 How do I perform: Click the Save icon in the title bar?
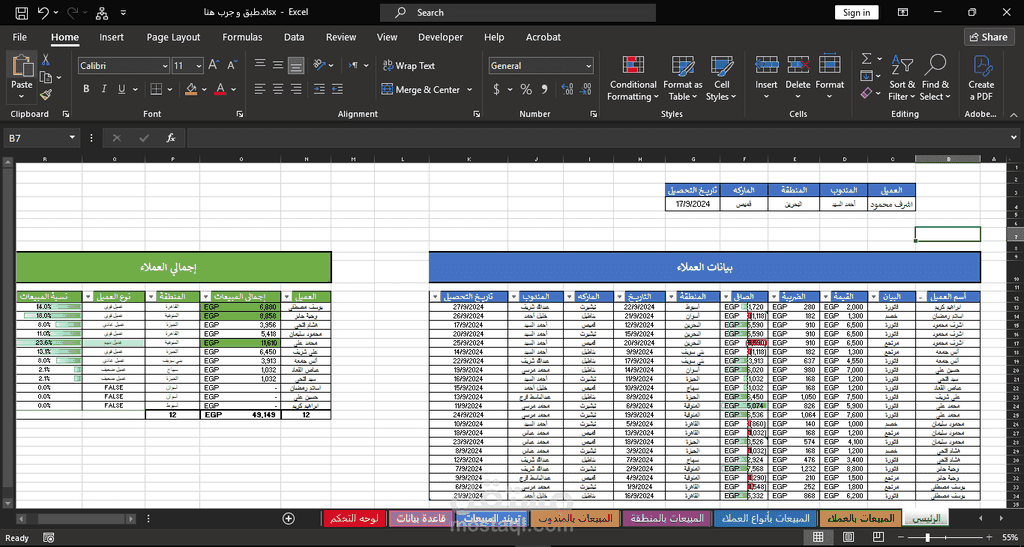(x=21, y=12)
